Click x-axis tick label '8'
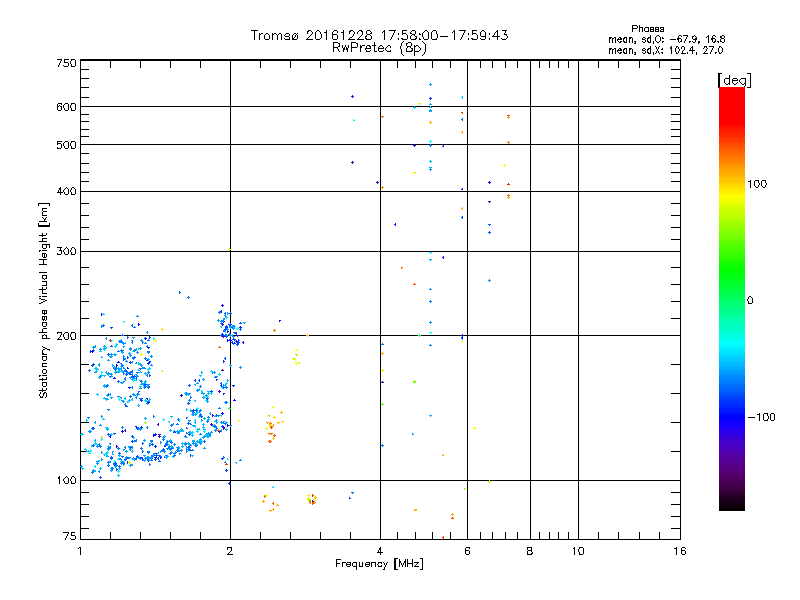This screenshot has width=800, height=600. tap(530, 551)
